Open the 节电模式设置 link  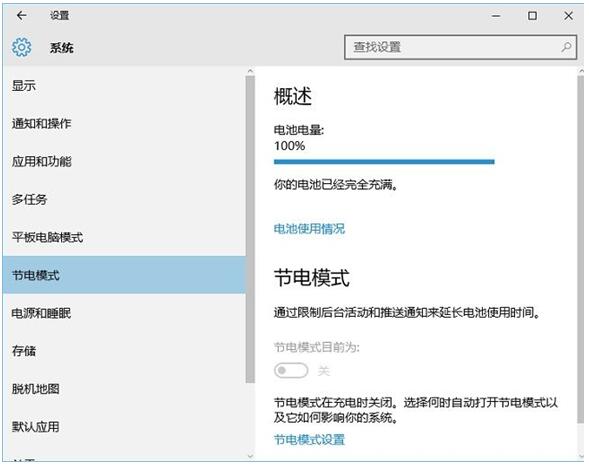(309, 439)
